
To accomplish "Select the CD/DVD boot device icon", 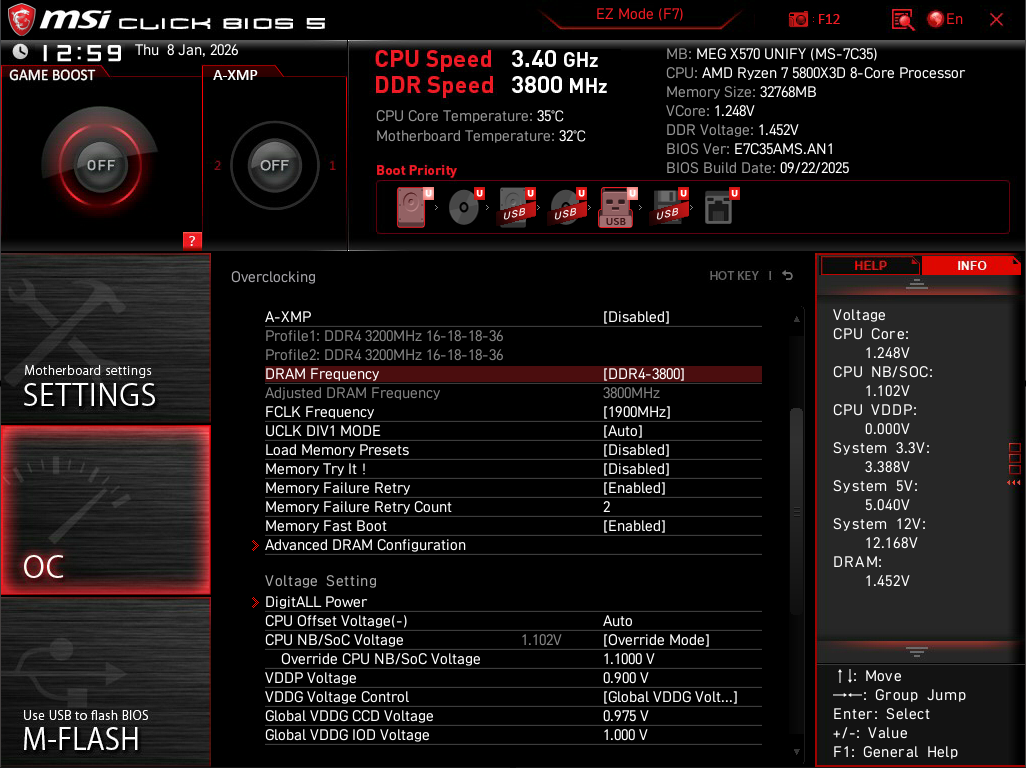I will pos(466,207).
